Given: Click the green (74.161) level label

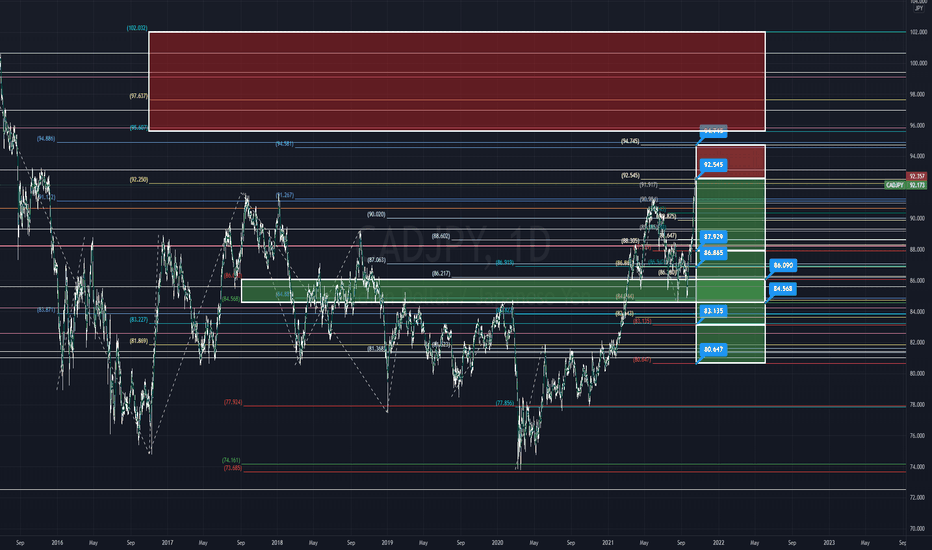Looking at the screenshot, I should coord(231,461).
